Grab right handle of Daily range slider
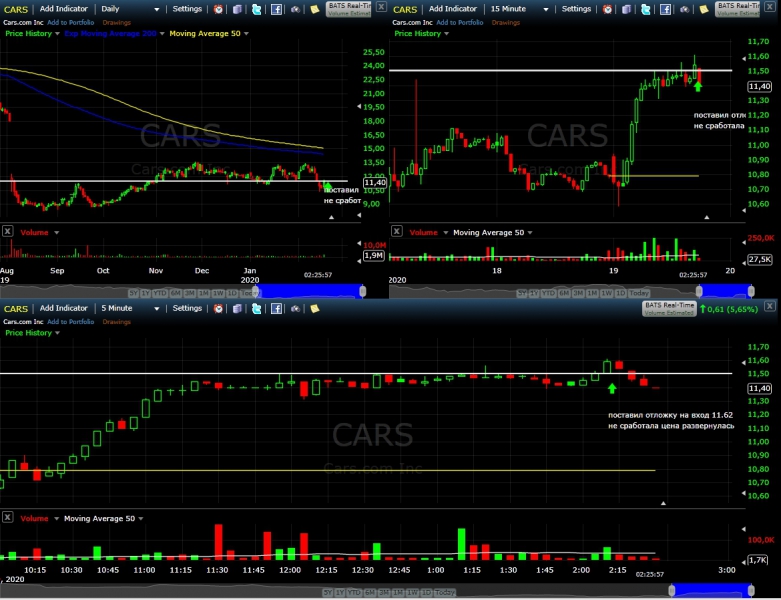This screenshot has width=781, height=600. pos(363,291)
